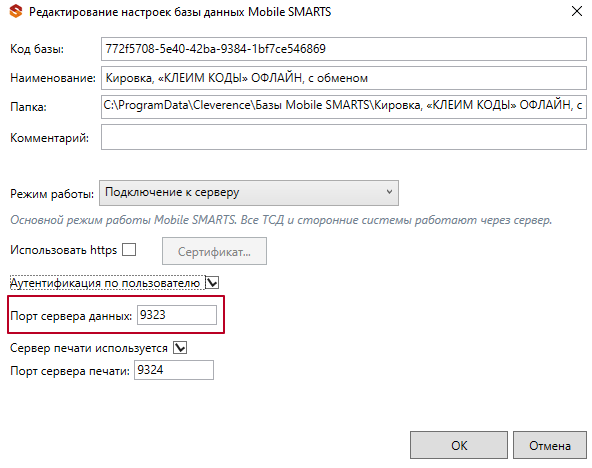Viewport: 592px width, 468px height.
Task: Enable the Использовать https checkbox
Action: [129, 249]
